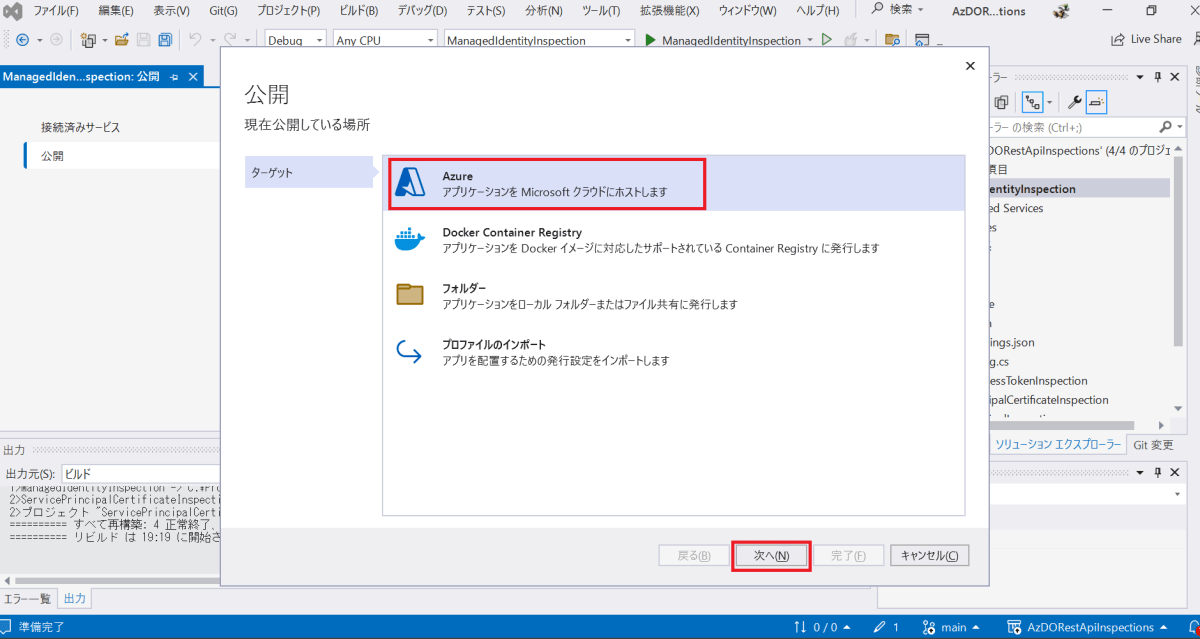Open the Any CPU platform dropdown
The width and height of the screenshot is (1200, 639).
pos(385,40)
